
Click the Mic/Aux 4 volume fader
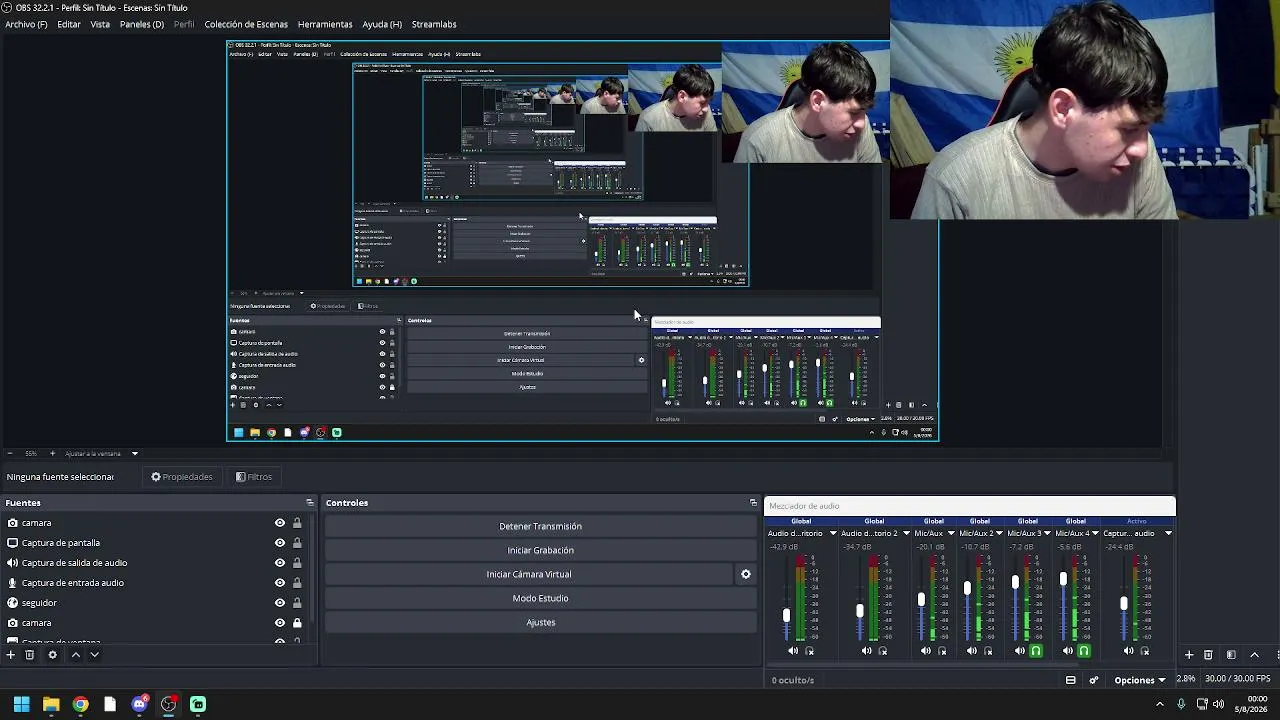[1063, 579]
